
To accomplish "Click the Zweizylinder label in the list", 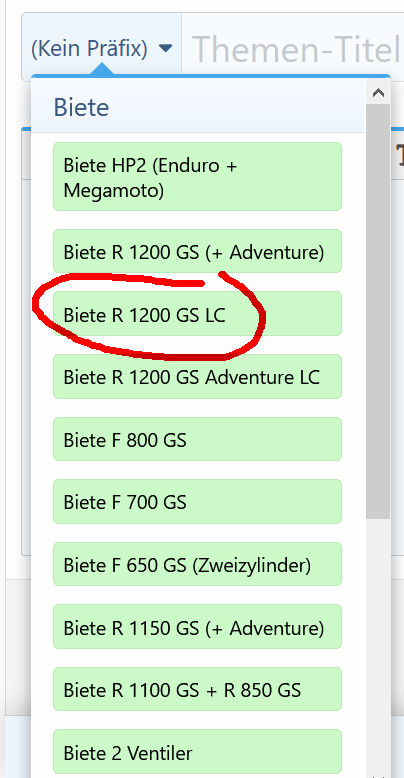I will point(252,565).
